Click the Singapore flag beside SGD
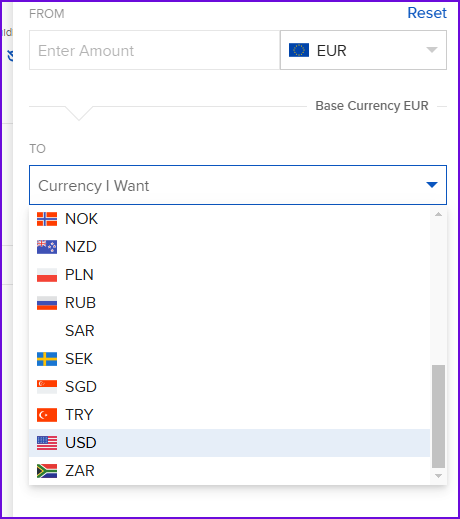Screen dimensions: 460x519 [x=47, y=387]
